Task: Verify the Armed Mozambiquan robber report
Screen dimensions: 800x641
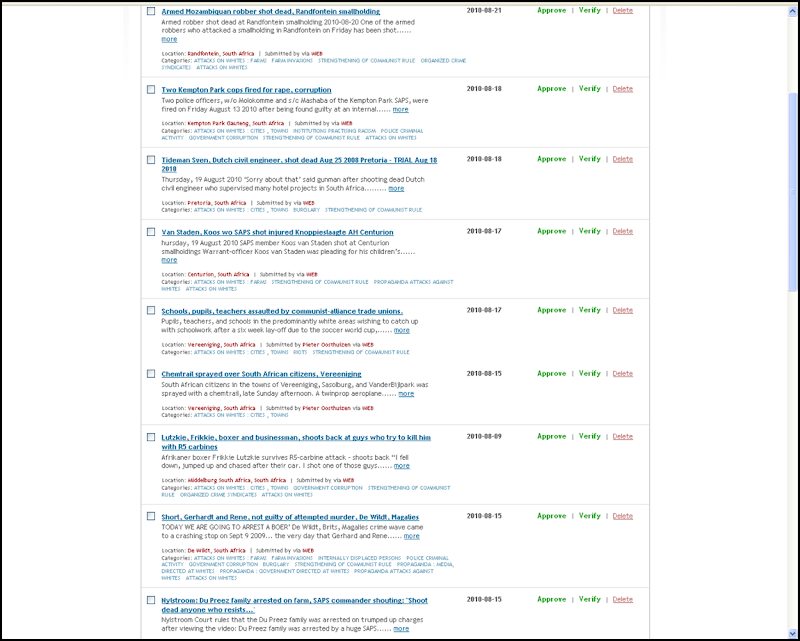Action: [x=590, y=10]
